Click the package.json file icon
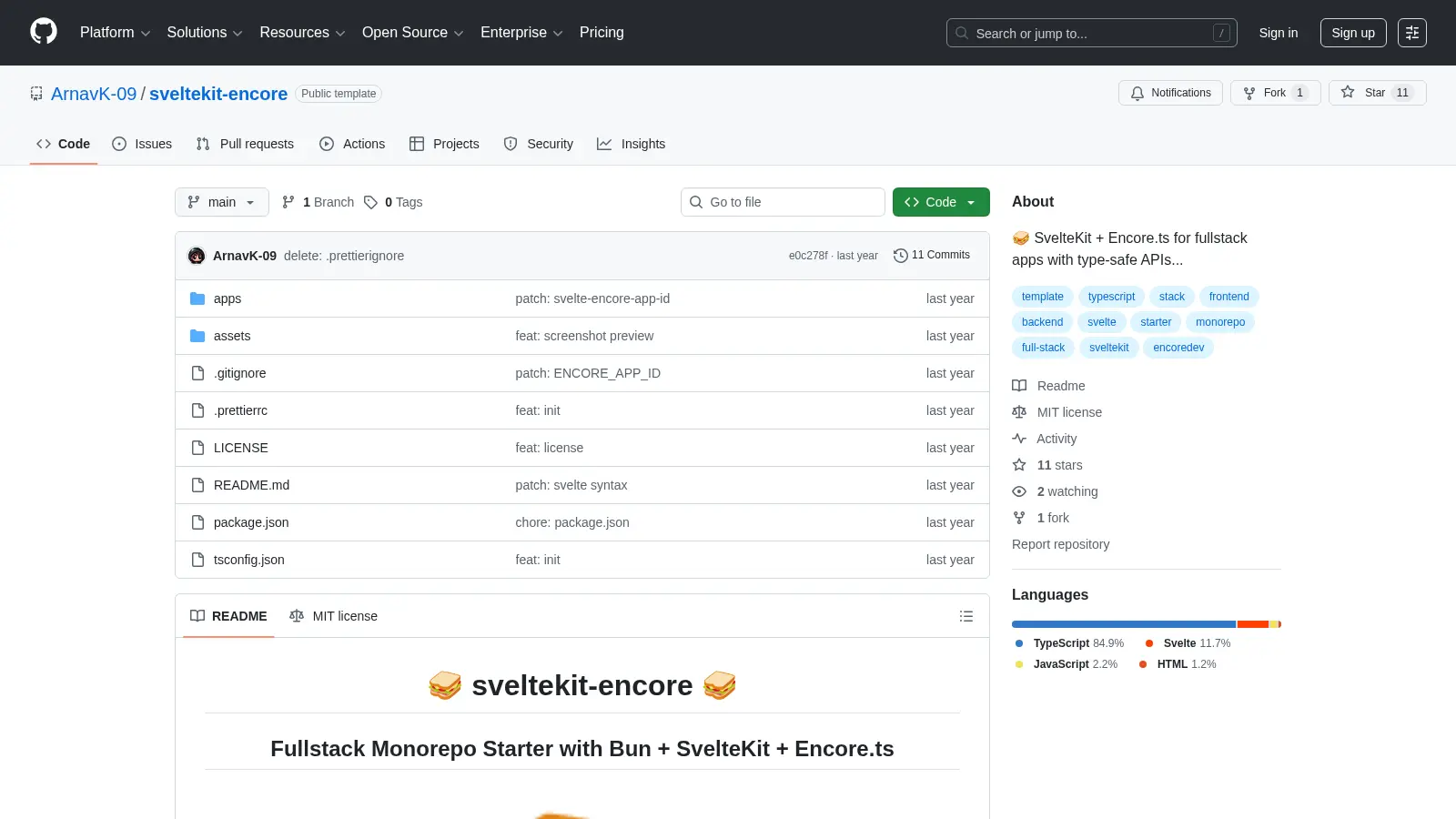1456x819 pixels. coord(197,522)
